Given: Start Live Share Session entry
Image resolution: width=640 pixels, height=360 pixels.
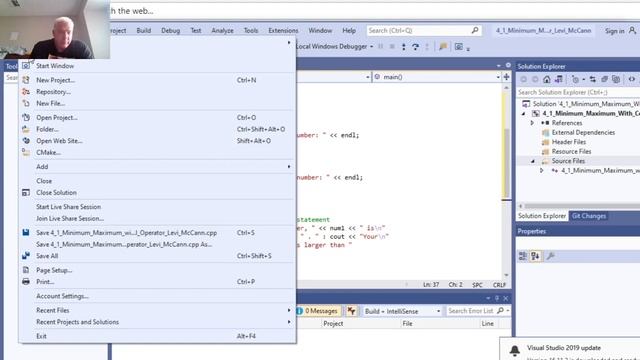Looking at the screenshot, I should pos(68,207).
